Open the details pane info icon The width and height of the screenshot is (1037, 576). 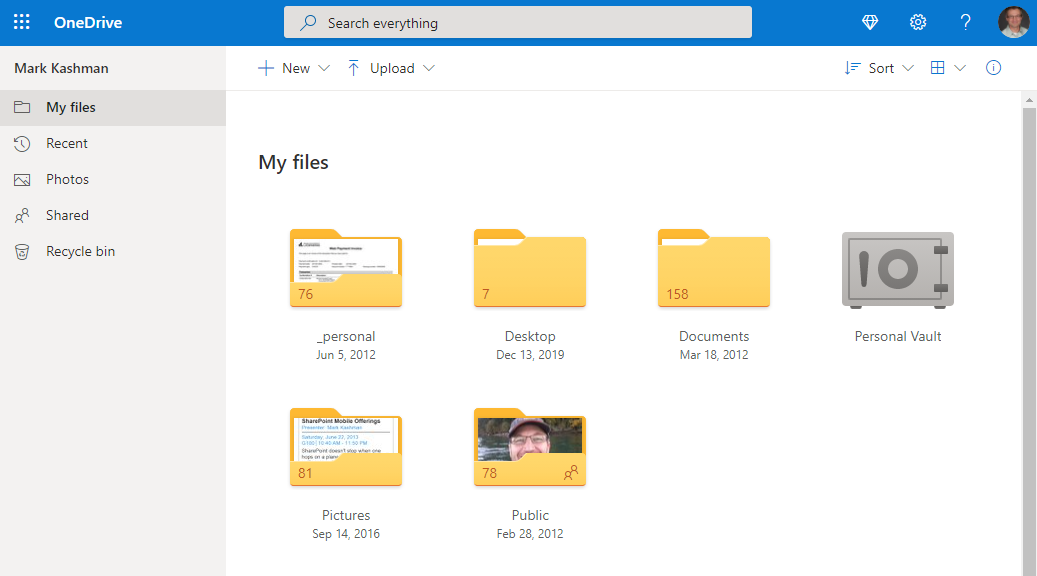point(993,67)
